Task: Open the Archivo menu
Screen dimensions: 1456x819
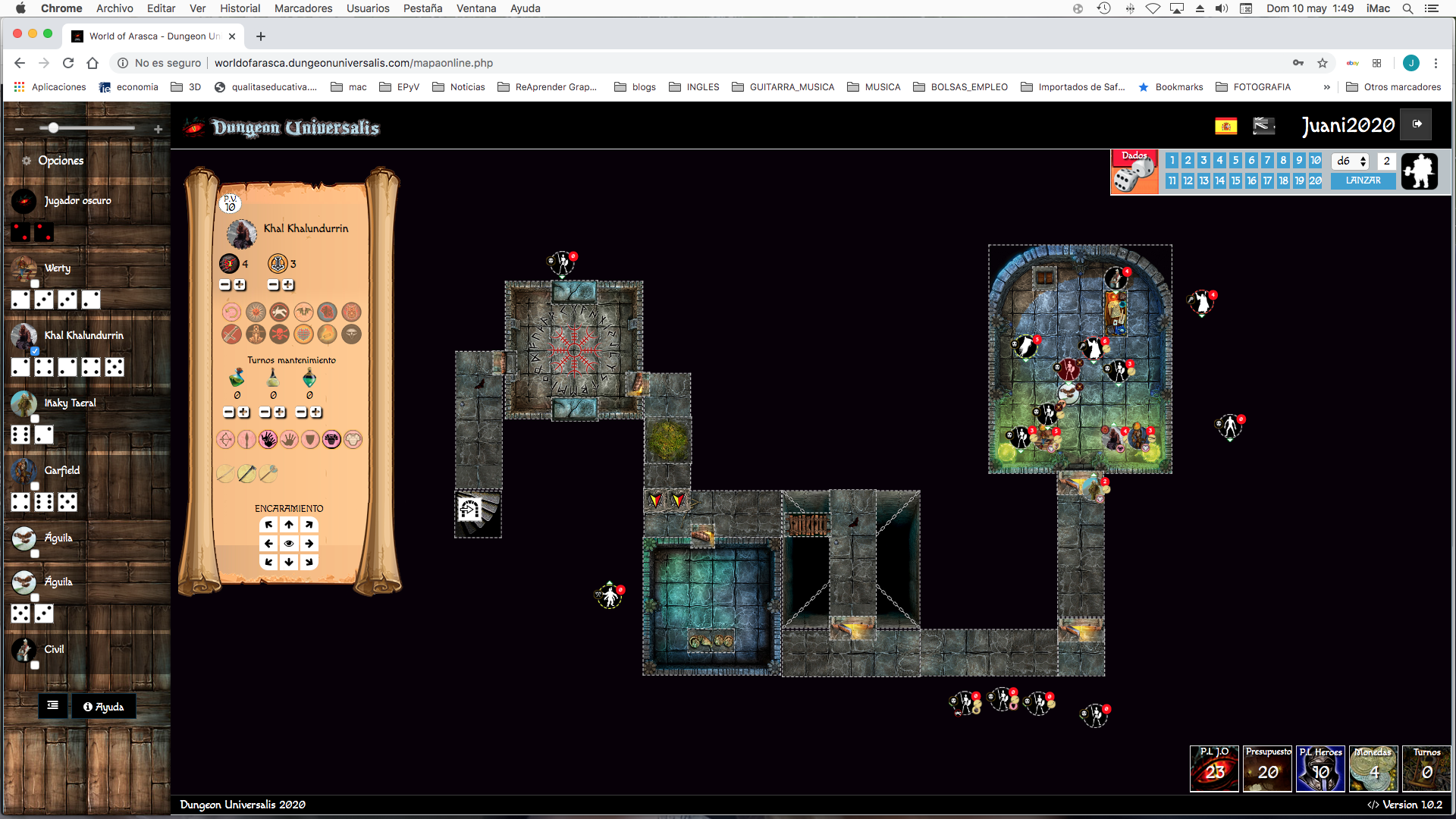Action: [115, 8]
